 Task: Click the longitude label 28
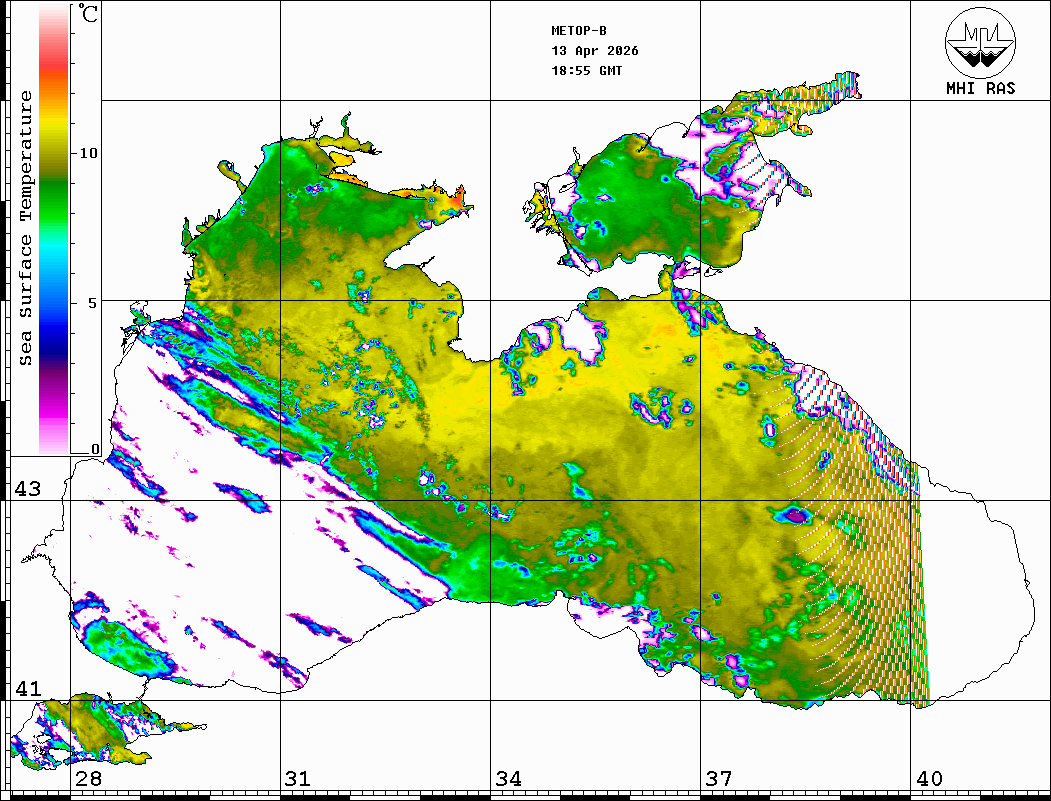pos(88,779)
